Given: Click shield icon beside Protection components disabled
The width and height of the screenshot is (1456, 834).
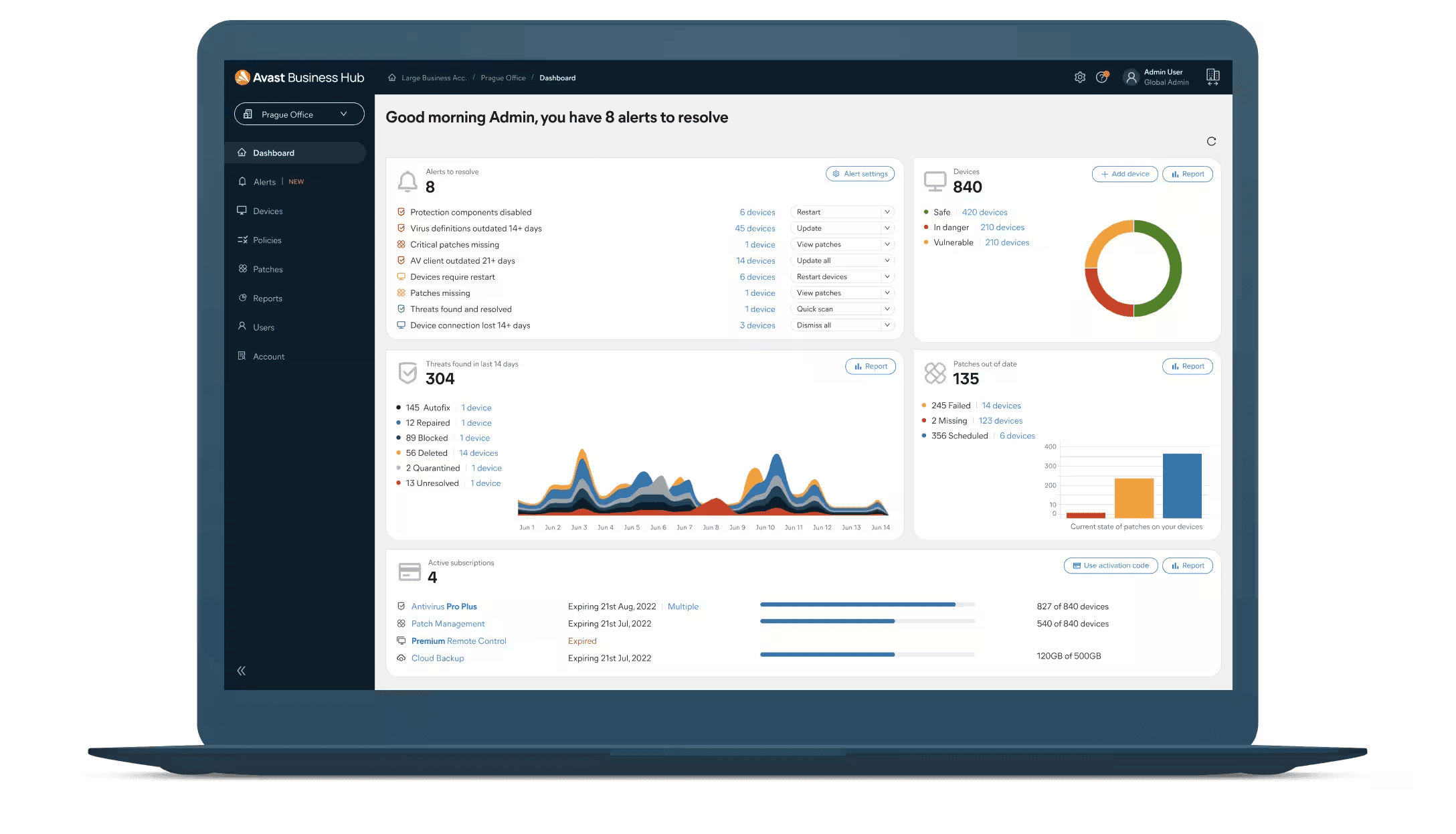Looking at the screenshot, I should (401, 212).
